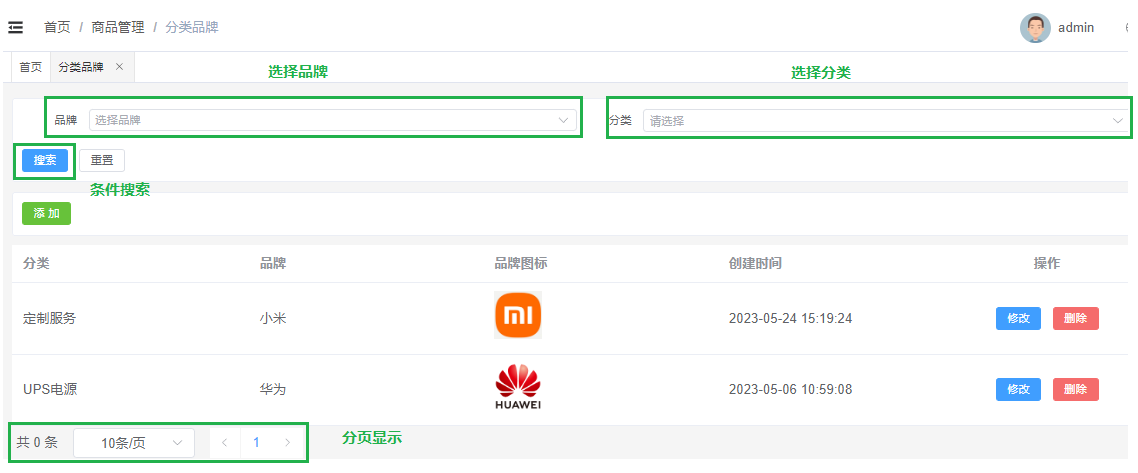
Task: Toggle the sidebar hamburger menu icon
Action: pos(15,27)
